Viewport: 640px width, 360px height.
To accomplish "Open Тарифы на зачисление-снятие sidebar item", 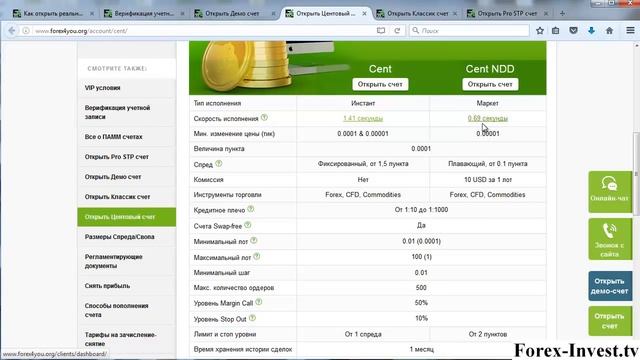I will point(127,339).
